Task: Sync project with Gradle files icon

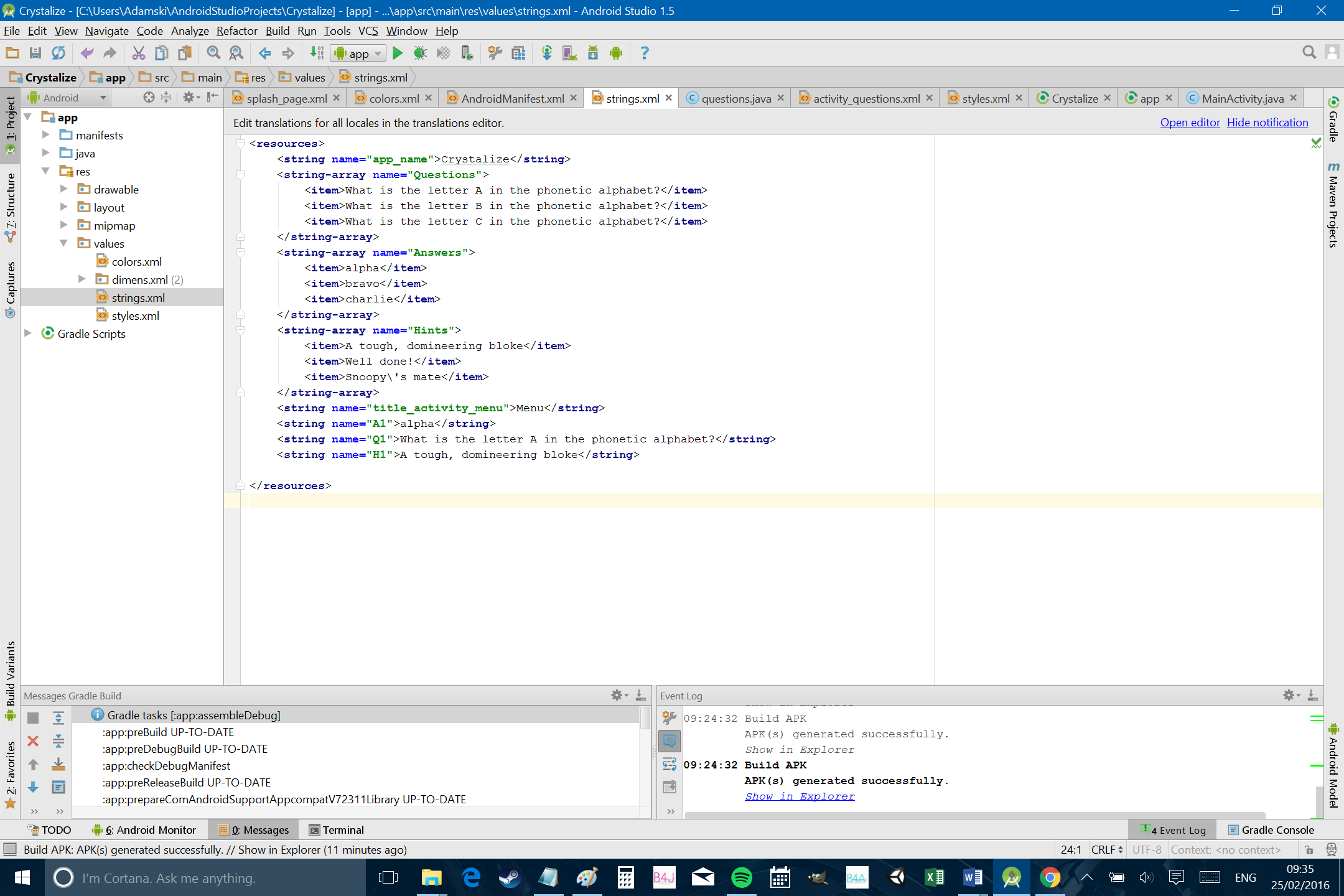Action: point(547,54)
